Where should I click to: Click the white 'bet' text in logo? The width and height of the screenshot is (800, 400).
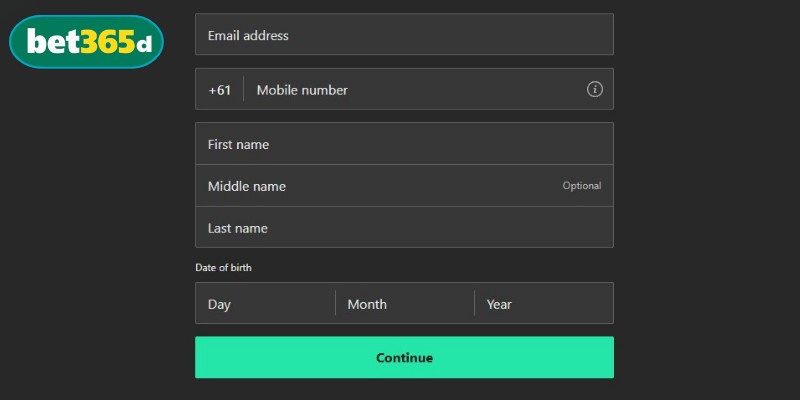tap(52, 42)
